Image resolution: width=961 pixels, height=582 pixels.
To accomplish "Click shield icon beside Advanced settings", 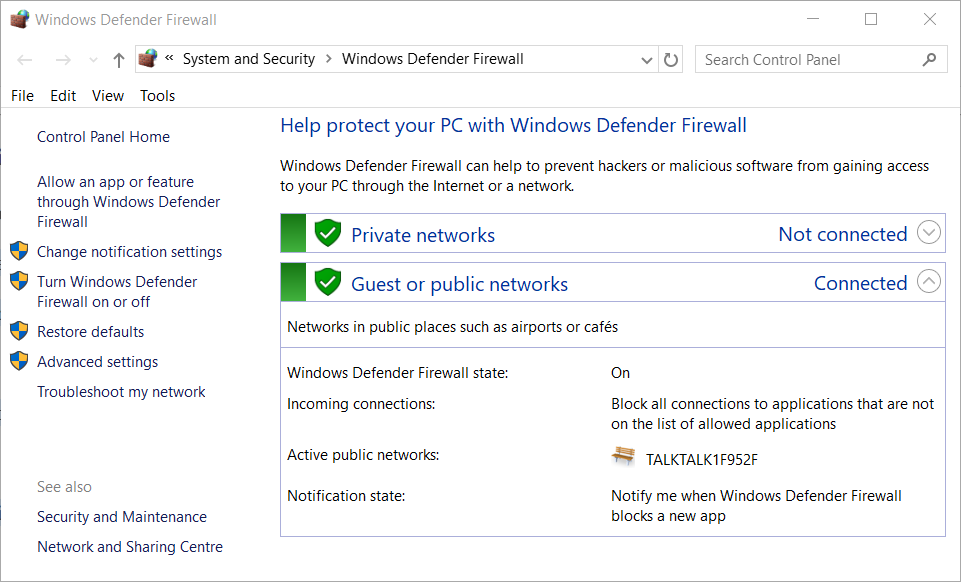I will pos(19,361).
